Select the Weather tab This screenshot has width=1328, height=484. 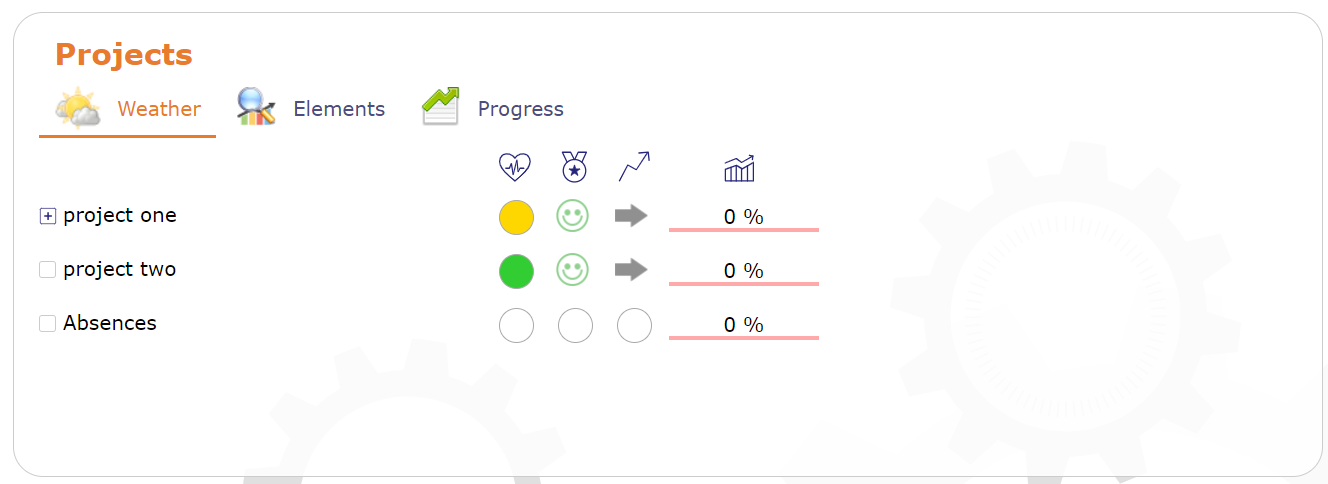pos(129,109)
